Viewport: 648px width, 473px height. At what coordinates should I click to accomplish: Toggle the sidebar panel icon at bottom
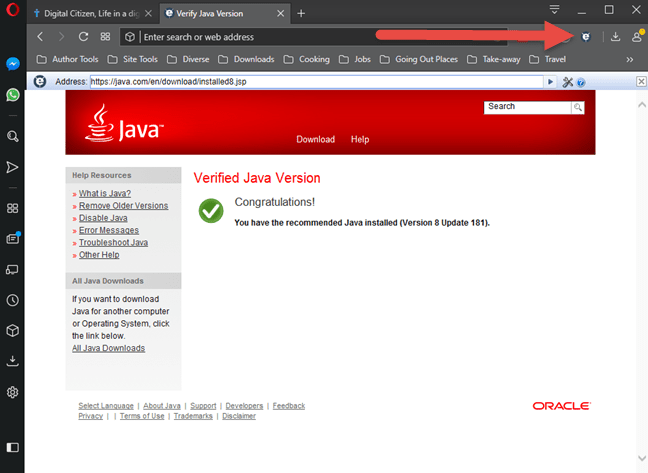[x=13, y=447]
